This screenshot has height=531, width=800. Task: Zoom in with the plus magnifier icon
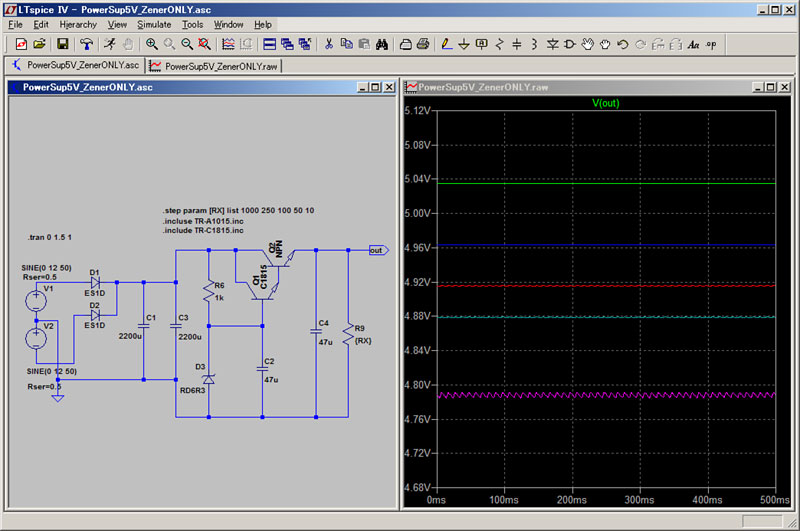click(x=152, y=44)
